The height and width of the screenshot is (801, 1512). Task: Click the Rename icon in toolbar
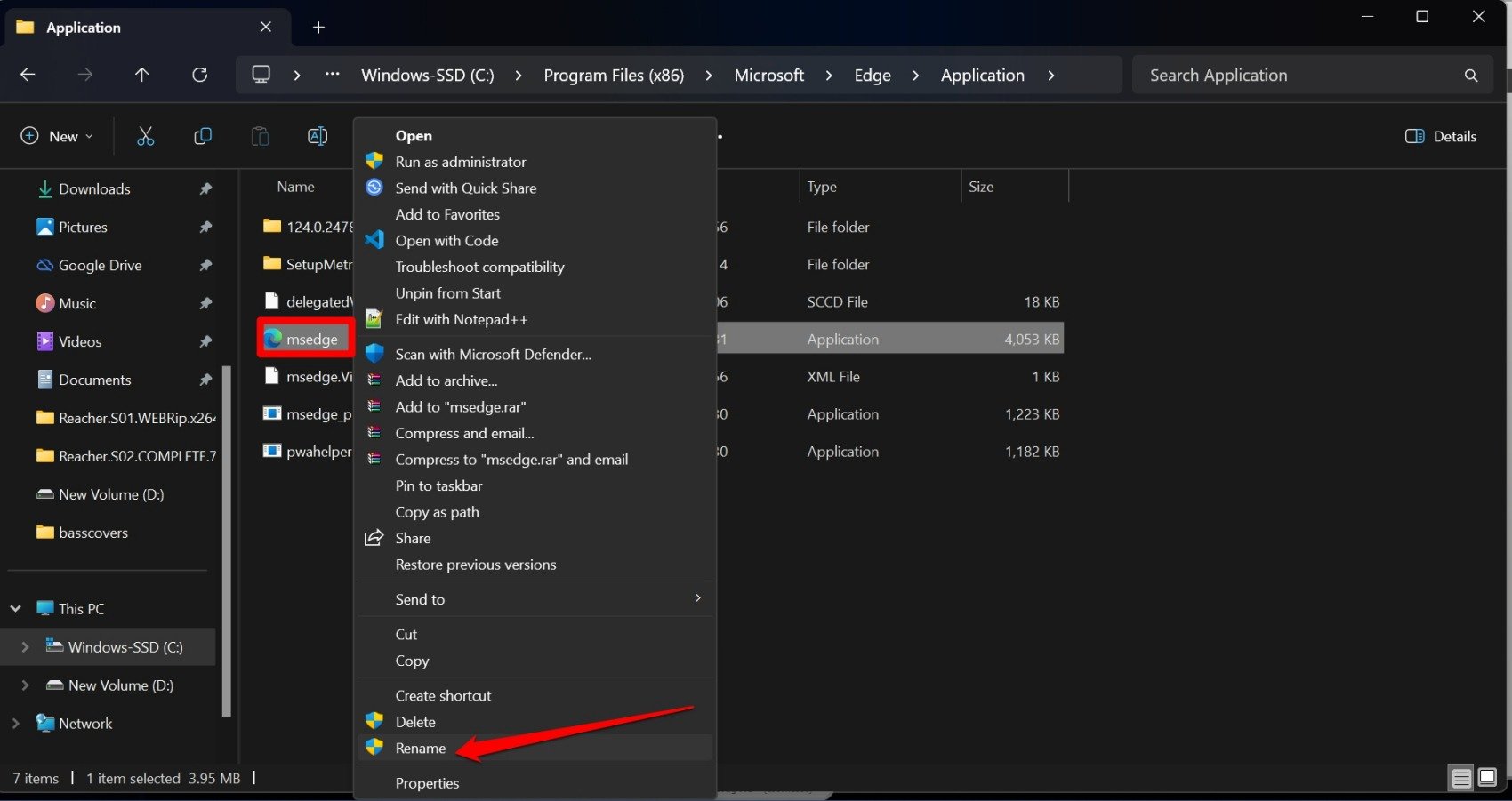point(317,136)
